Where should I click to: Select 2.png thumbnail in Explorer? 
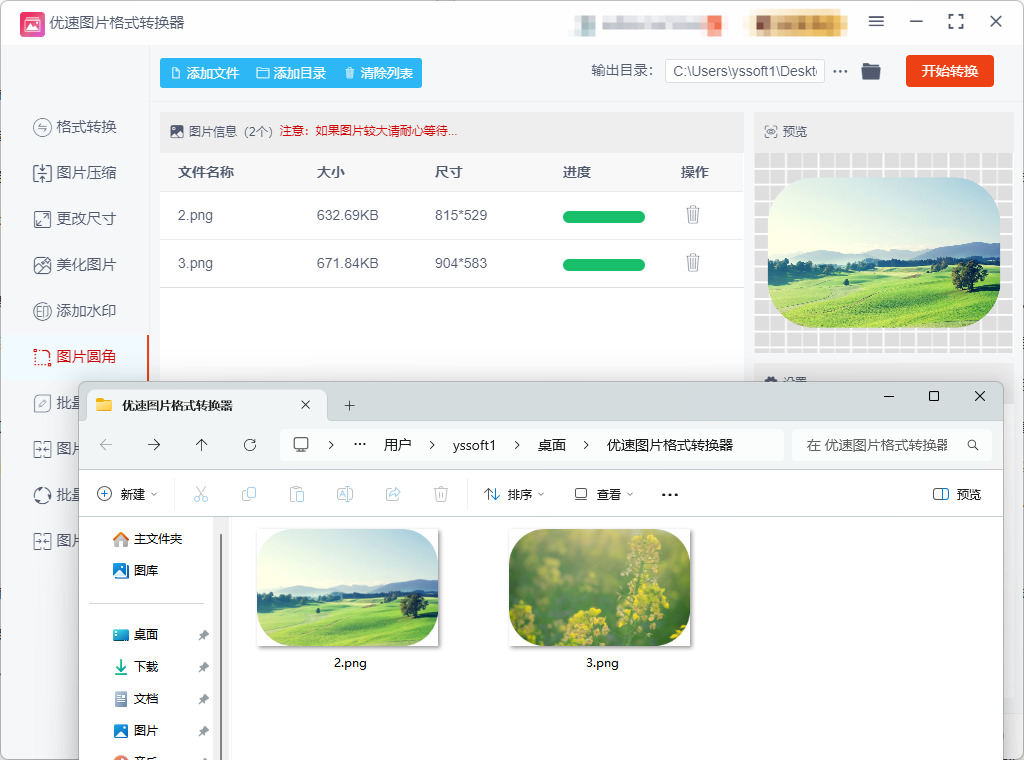tap(347, 588)
